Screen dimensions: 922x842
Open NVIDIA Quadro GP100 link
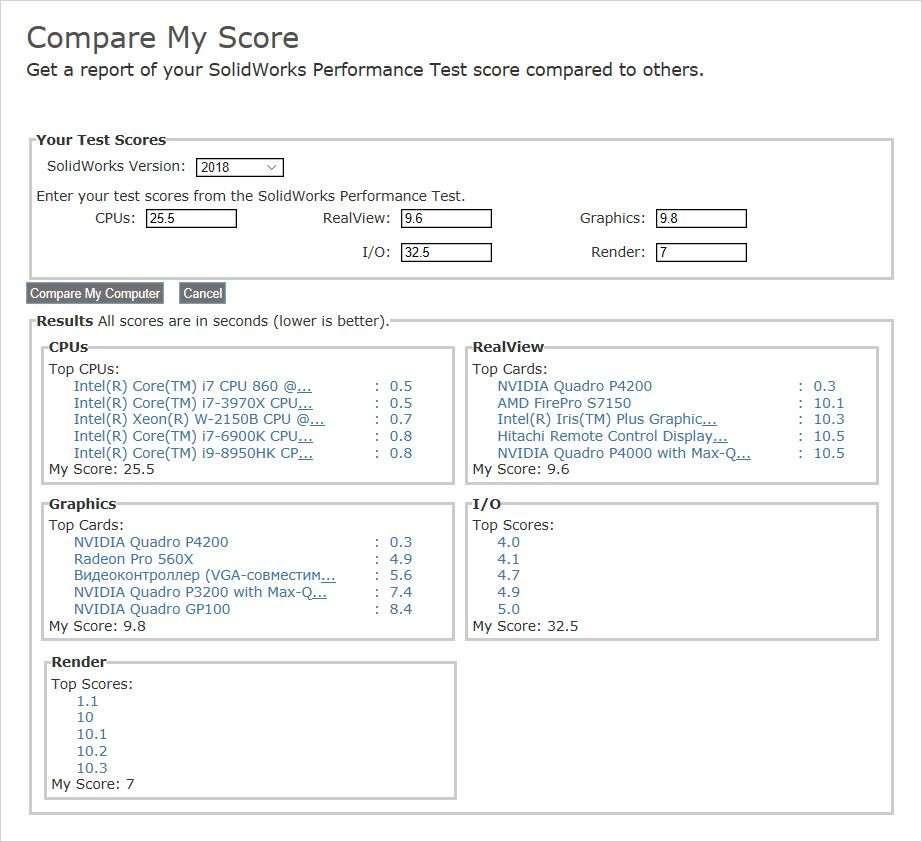(152, 609)
